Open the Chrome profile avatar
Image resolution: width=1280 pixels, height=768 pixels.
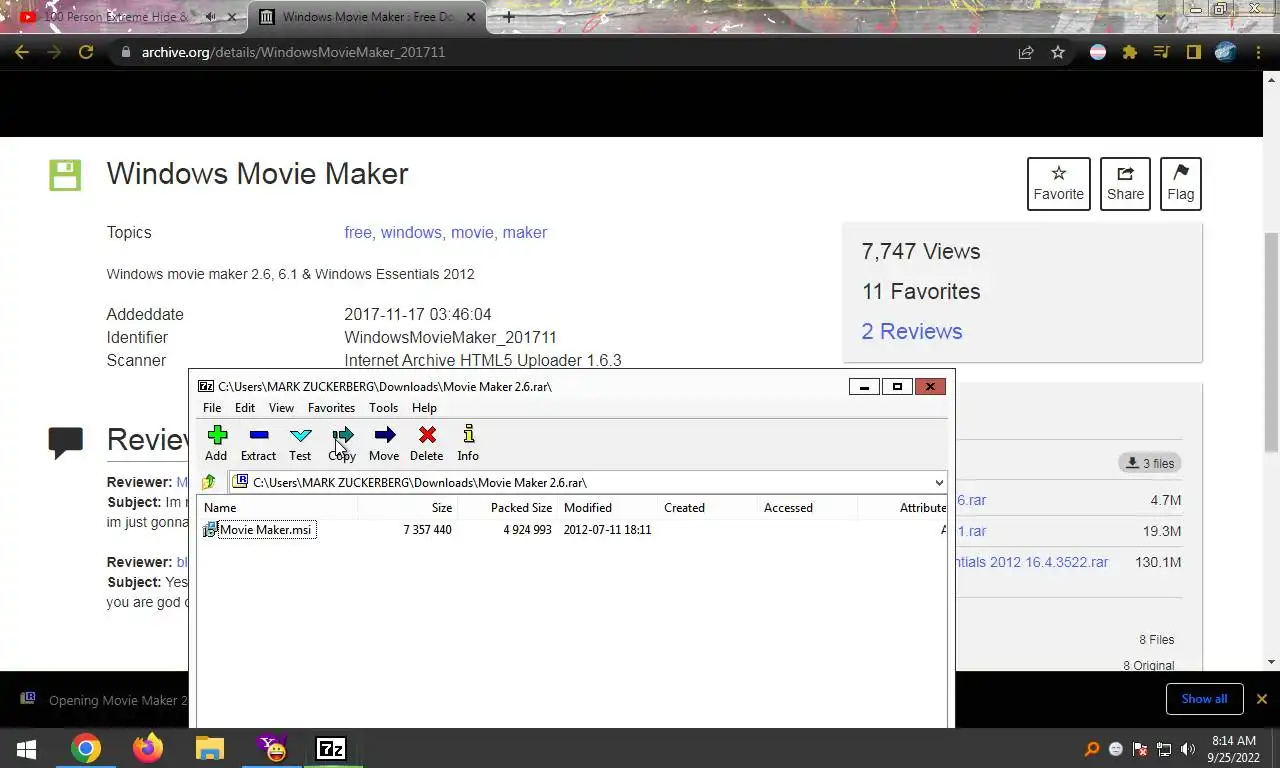point(1225,52)
